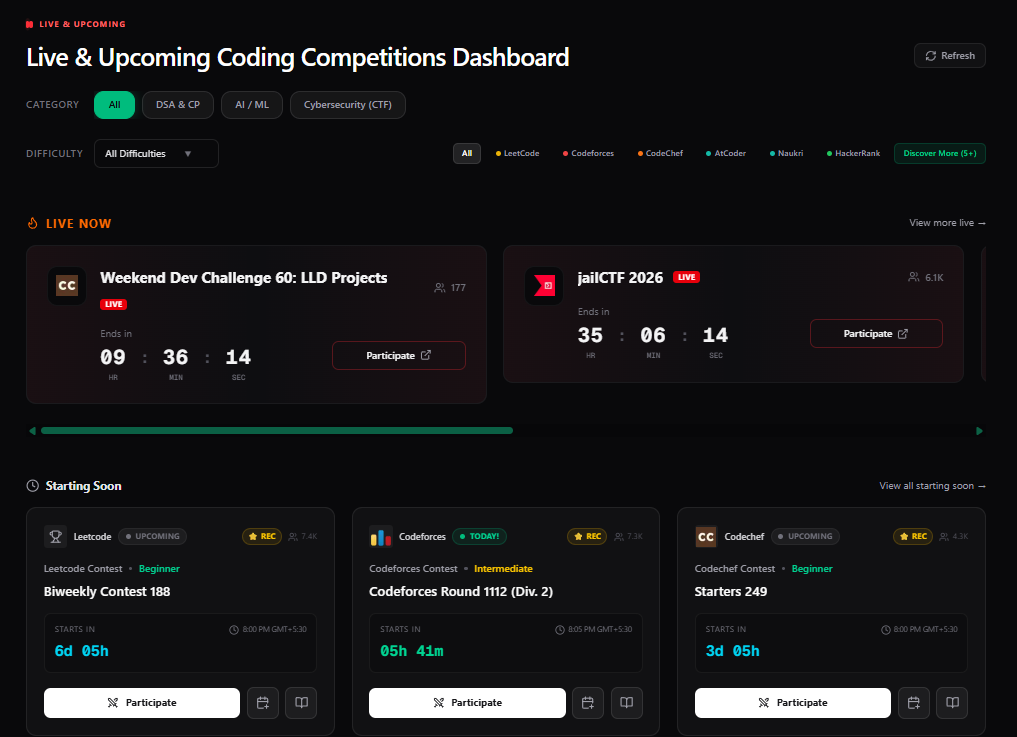The width and height of the screenshot is (1017, 737).
Task: Open book icon for Starters 249
Action: tap(952, 703)
